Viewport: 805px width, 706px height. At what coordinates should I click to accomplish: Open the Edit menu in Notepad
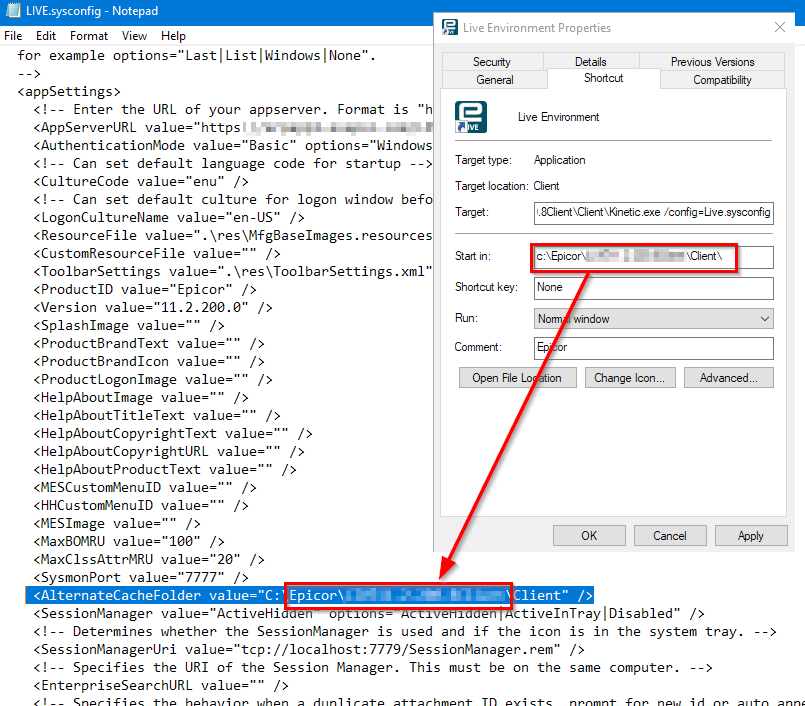(46, 36)
